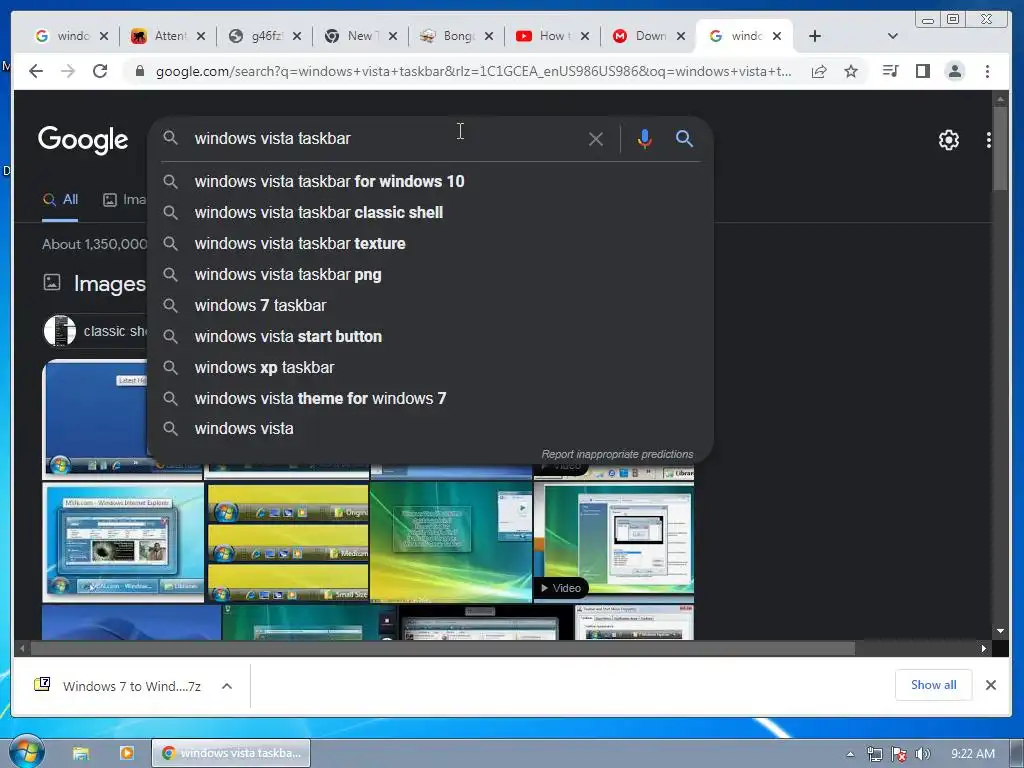Close the downloads bar
The width and height of the screenshot is (1024, 768).
[991, 685]
